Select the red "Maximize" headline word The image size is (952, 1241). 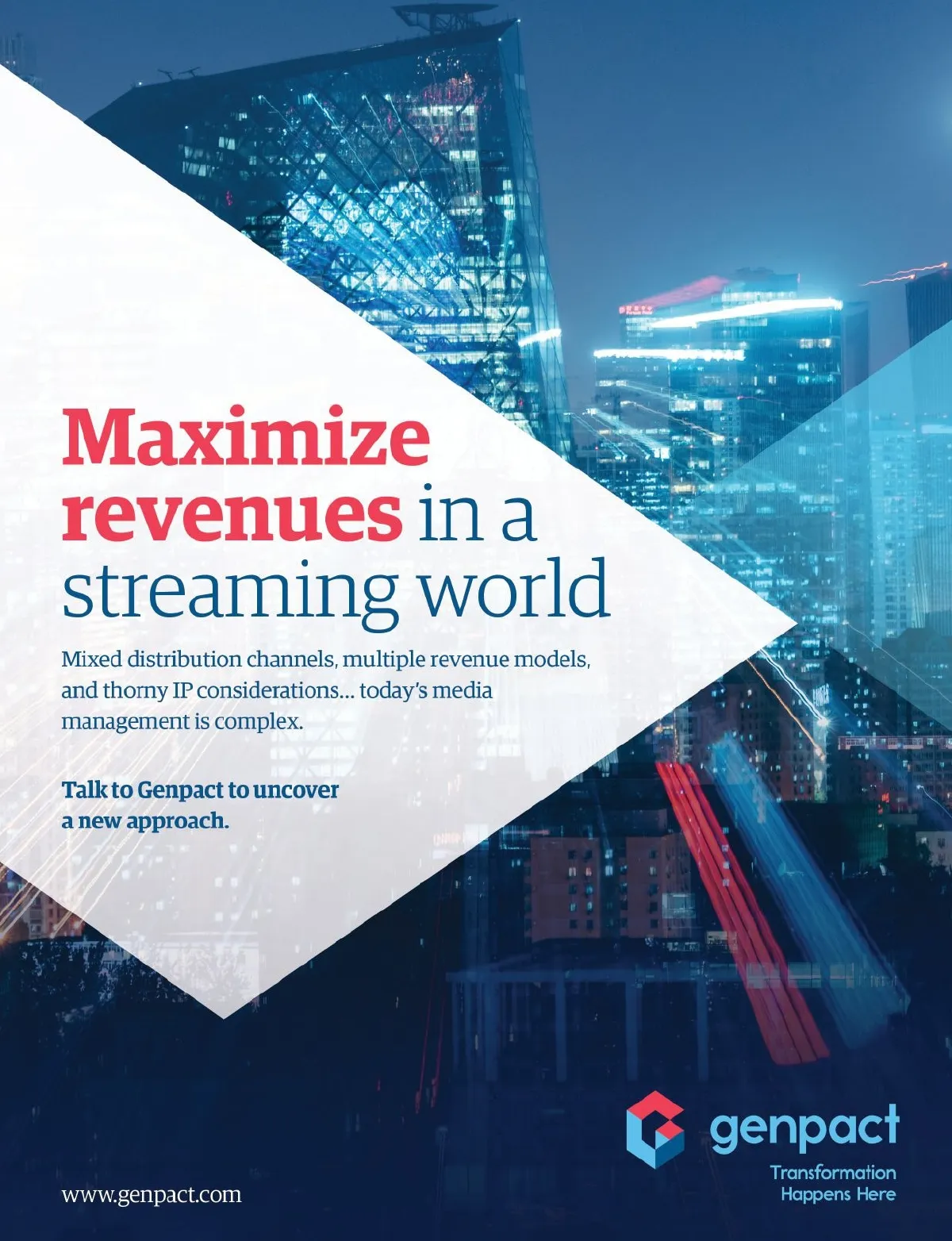point(246,439)
